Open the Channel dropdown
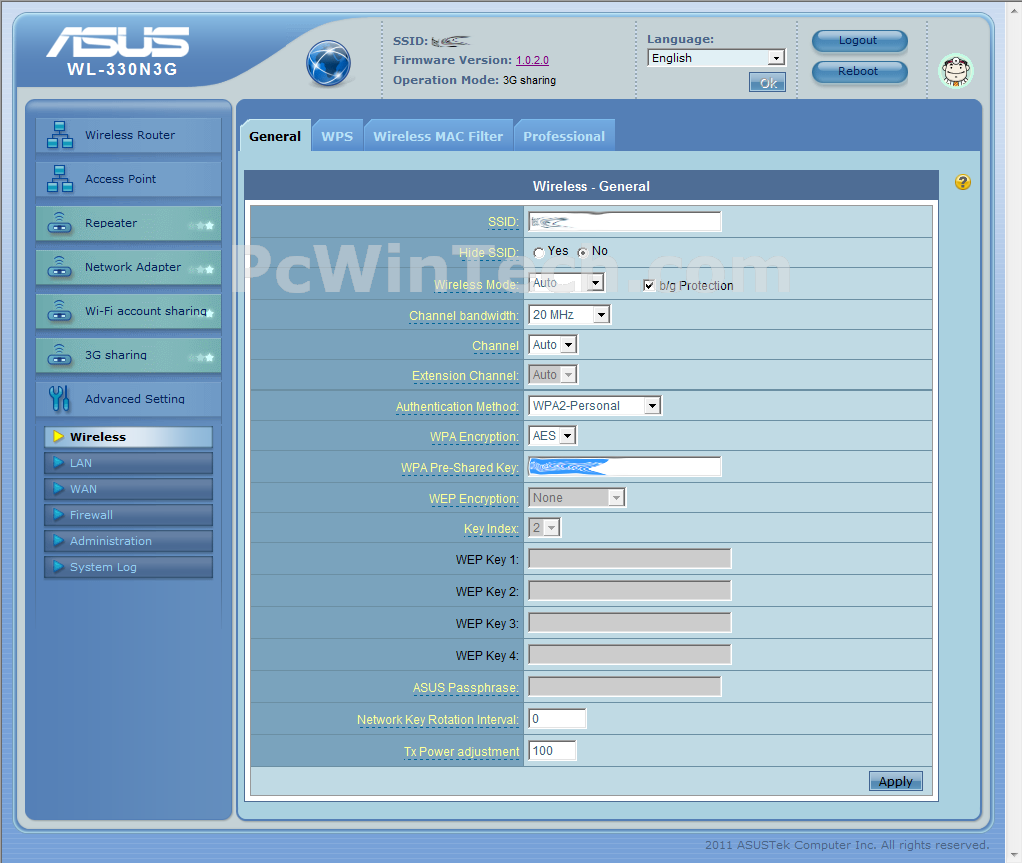This screenshot has height=863, width=1022. click(553, 345)
